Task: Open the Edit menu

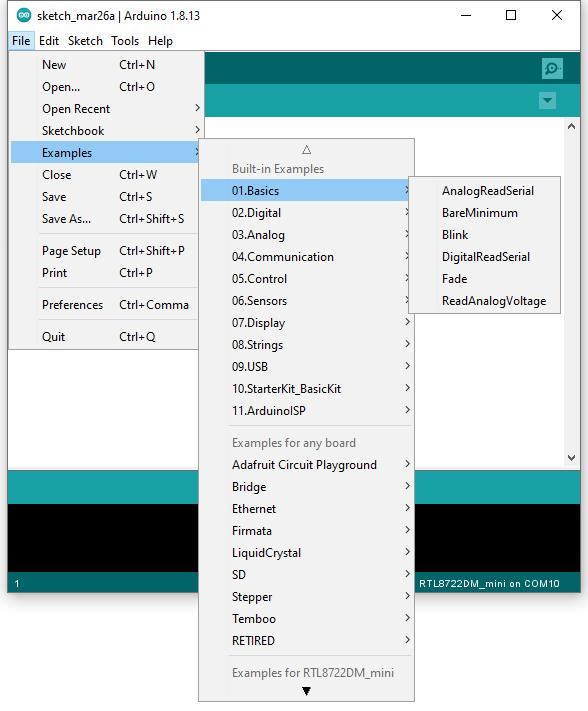Action: [x=49, y=41]
